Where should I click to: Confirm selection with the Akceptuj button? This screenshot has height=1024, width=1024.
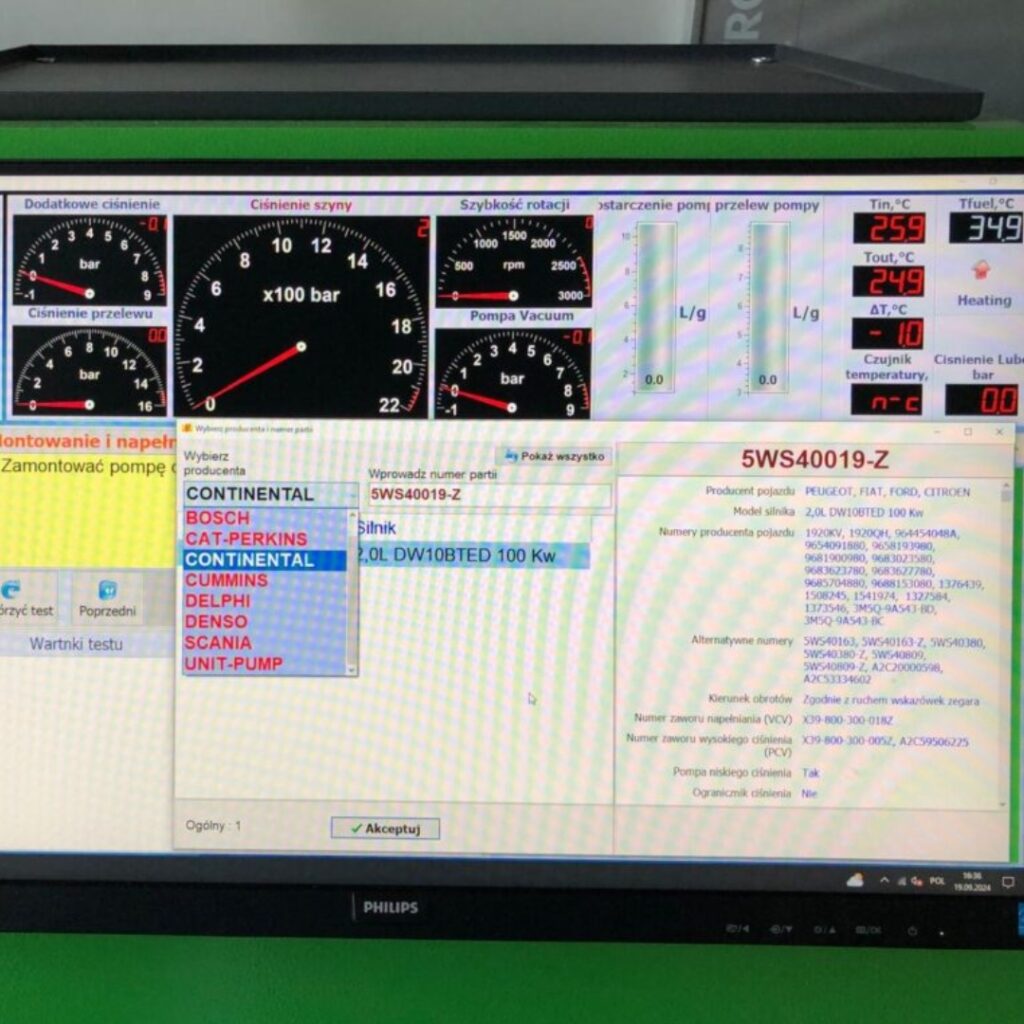coord(385,828)
